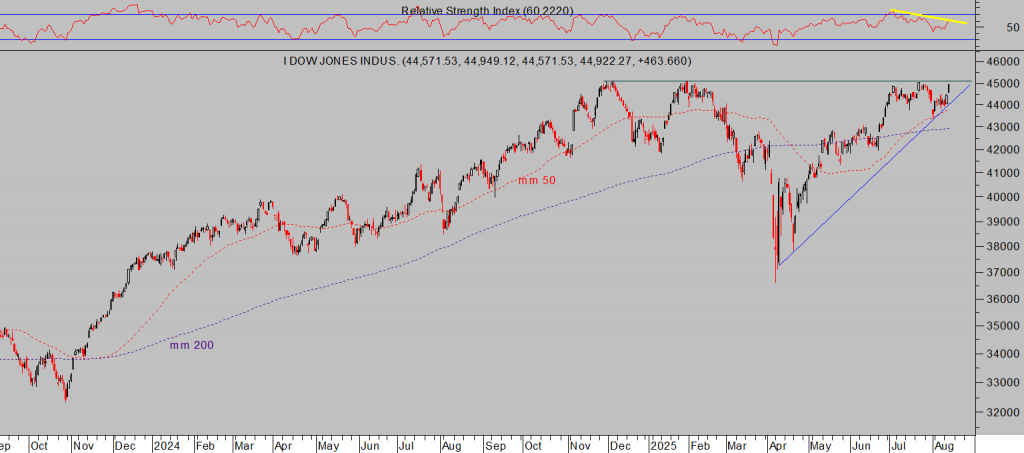Click the 37000 price axis label
This screenshot has width=1024, height=453.
pyautogui.click(x=1002, y=272)
